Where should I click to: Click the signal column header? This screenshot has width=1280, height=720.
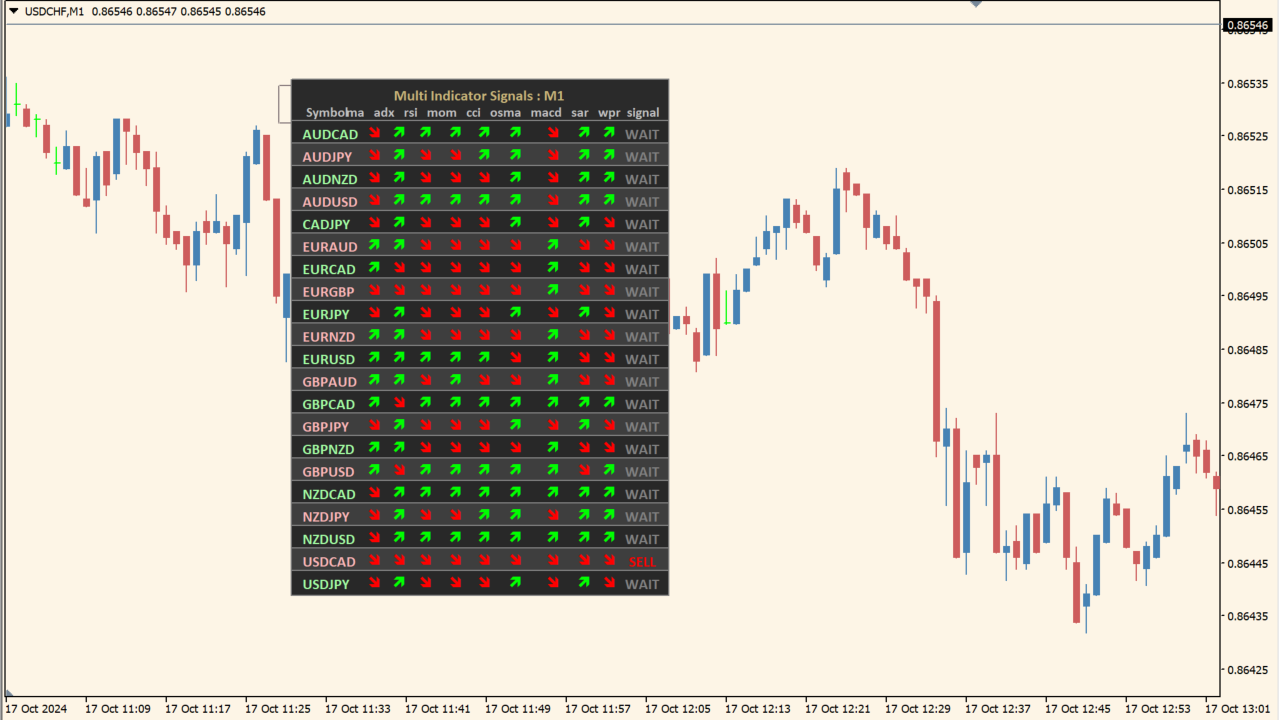pyautogui.click(x=643, y=113)
